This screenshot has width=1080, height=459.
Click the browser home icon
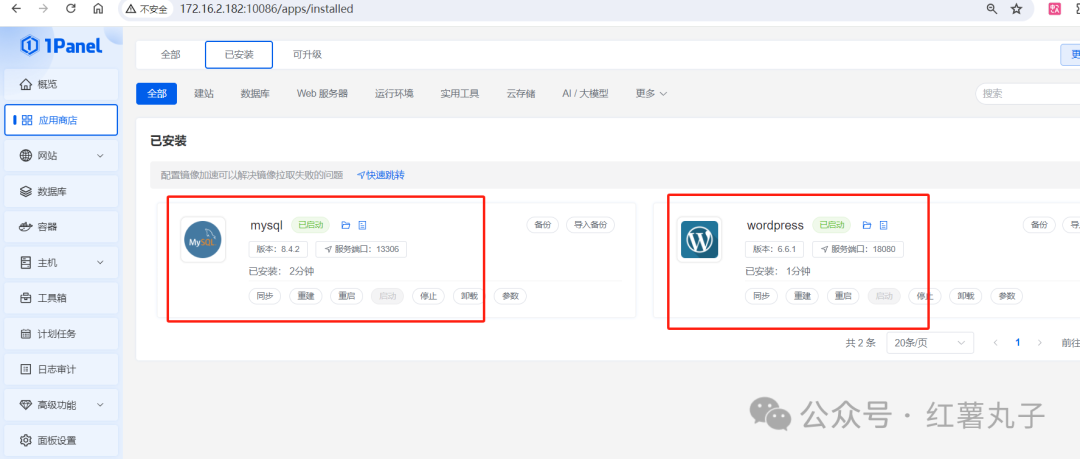pos(97,9)
